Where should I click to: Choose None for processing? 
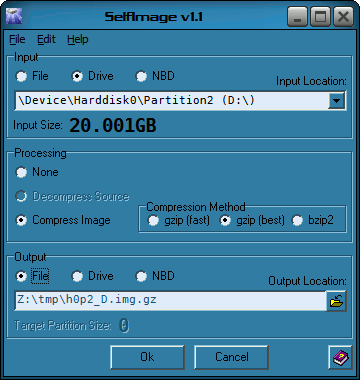(x=37, y=172)
